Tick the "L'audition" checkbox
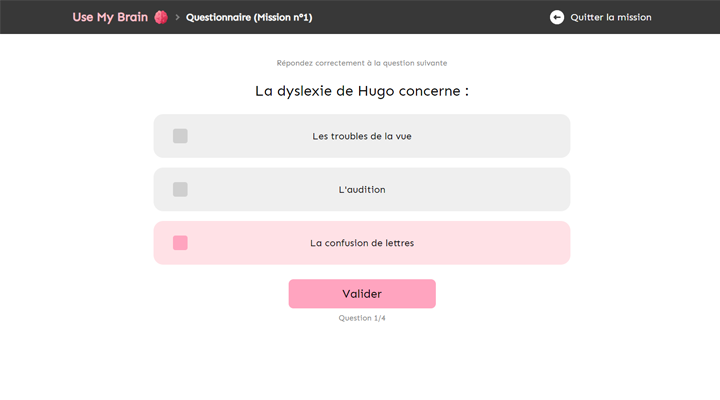This screenshot has height=400, width=720. click(180, 189)
